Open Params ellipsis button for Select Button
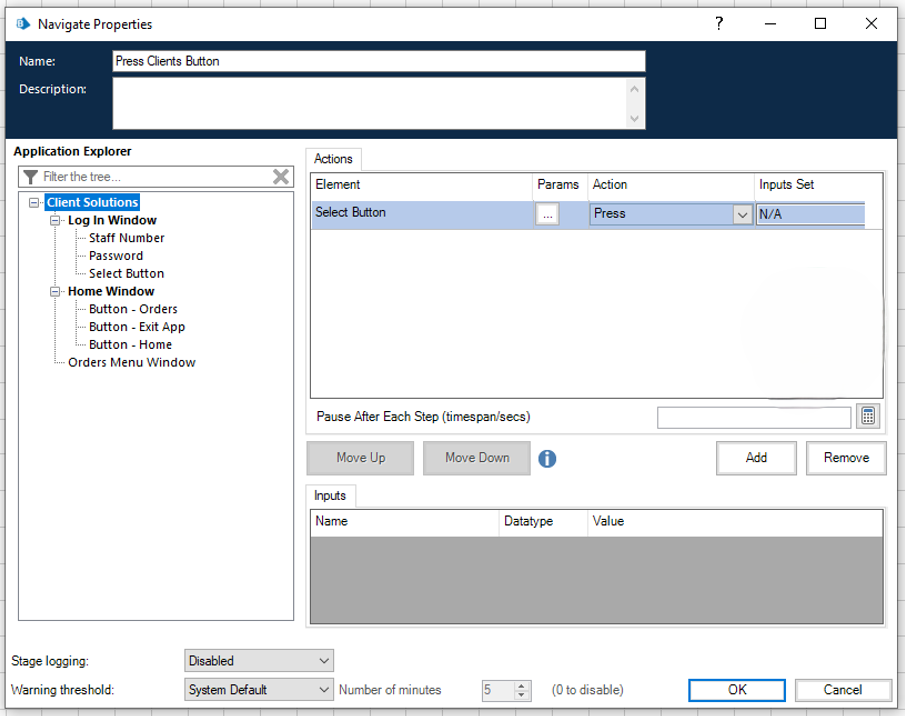This screenshot has height=716, width=905. tap(546, 214)
